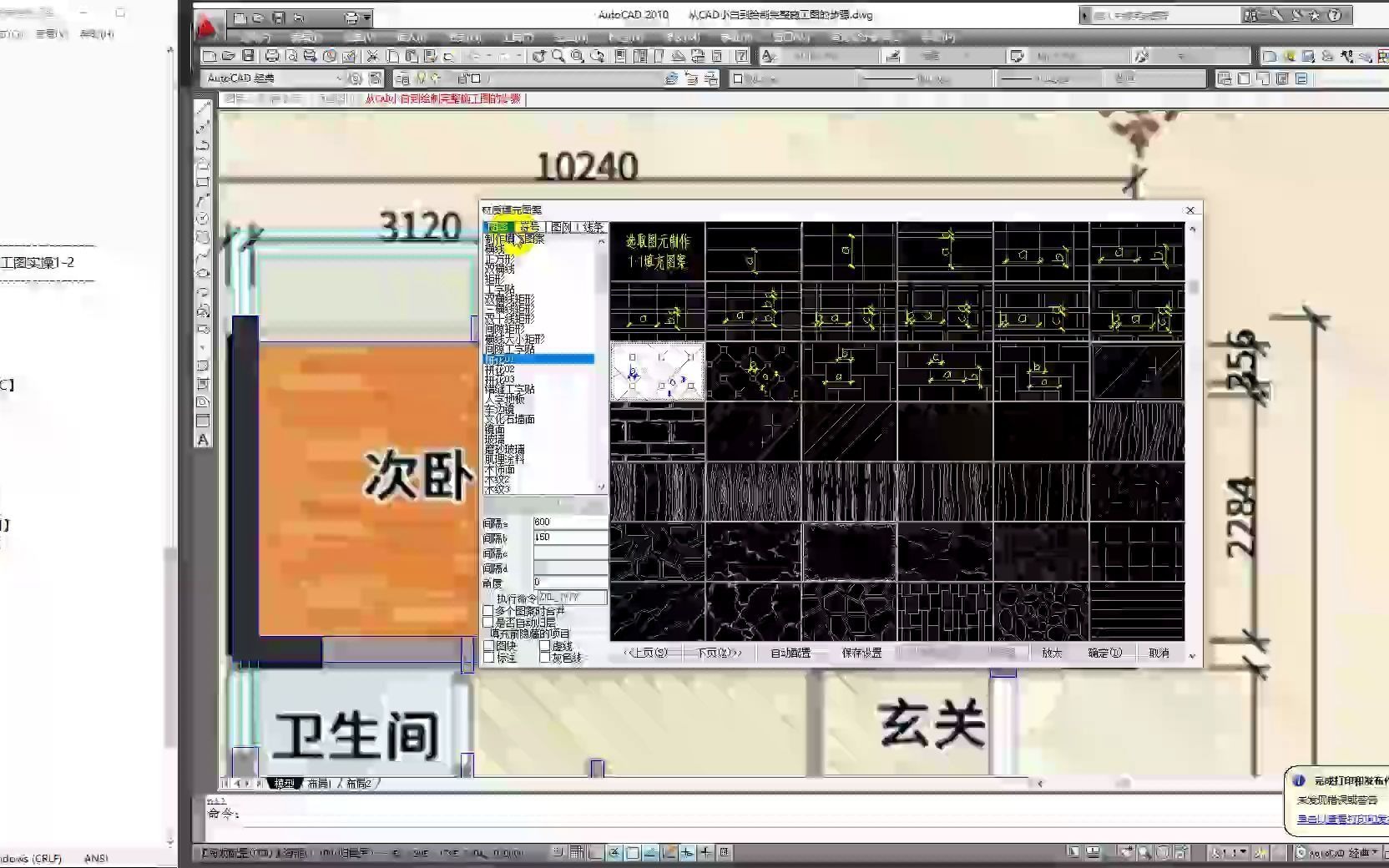Select the highlighted 拼花 pattern thumbnail
1389x868 pixels.
coord(657,373)
